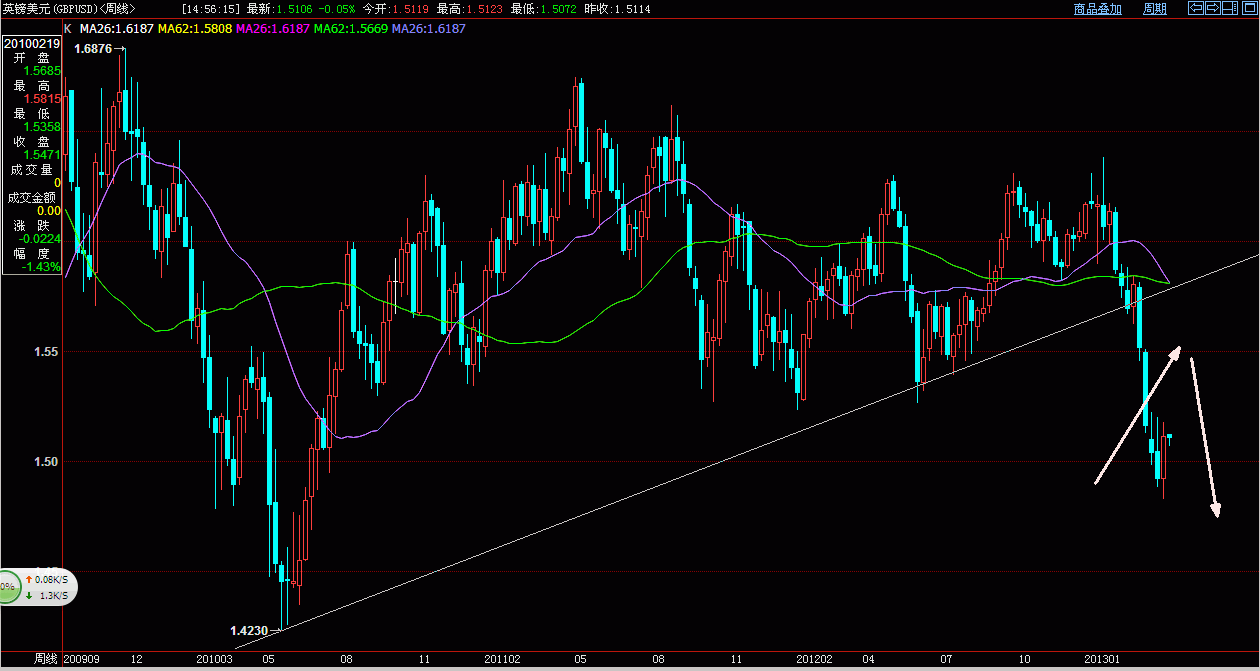This screenshot has height=671, width=1260.
Task: Click the blue MA26:1.6187 indicator label
Action: 430,29
